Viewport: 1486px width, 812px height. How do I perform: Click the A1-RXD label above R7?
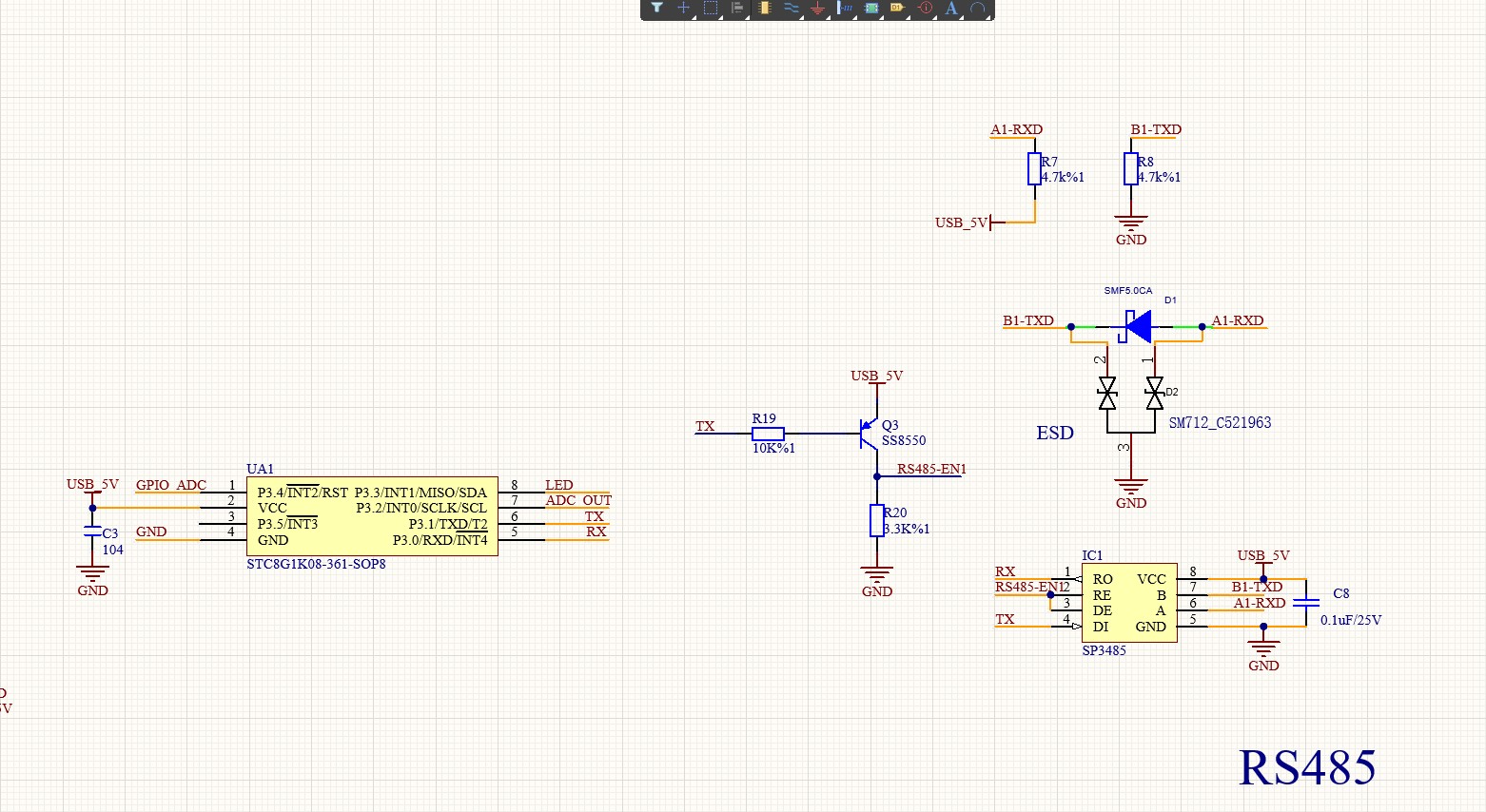1016,129
